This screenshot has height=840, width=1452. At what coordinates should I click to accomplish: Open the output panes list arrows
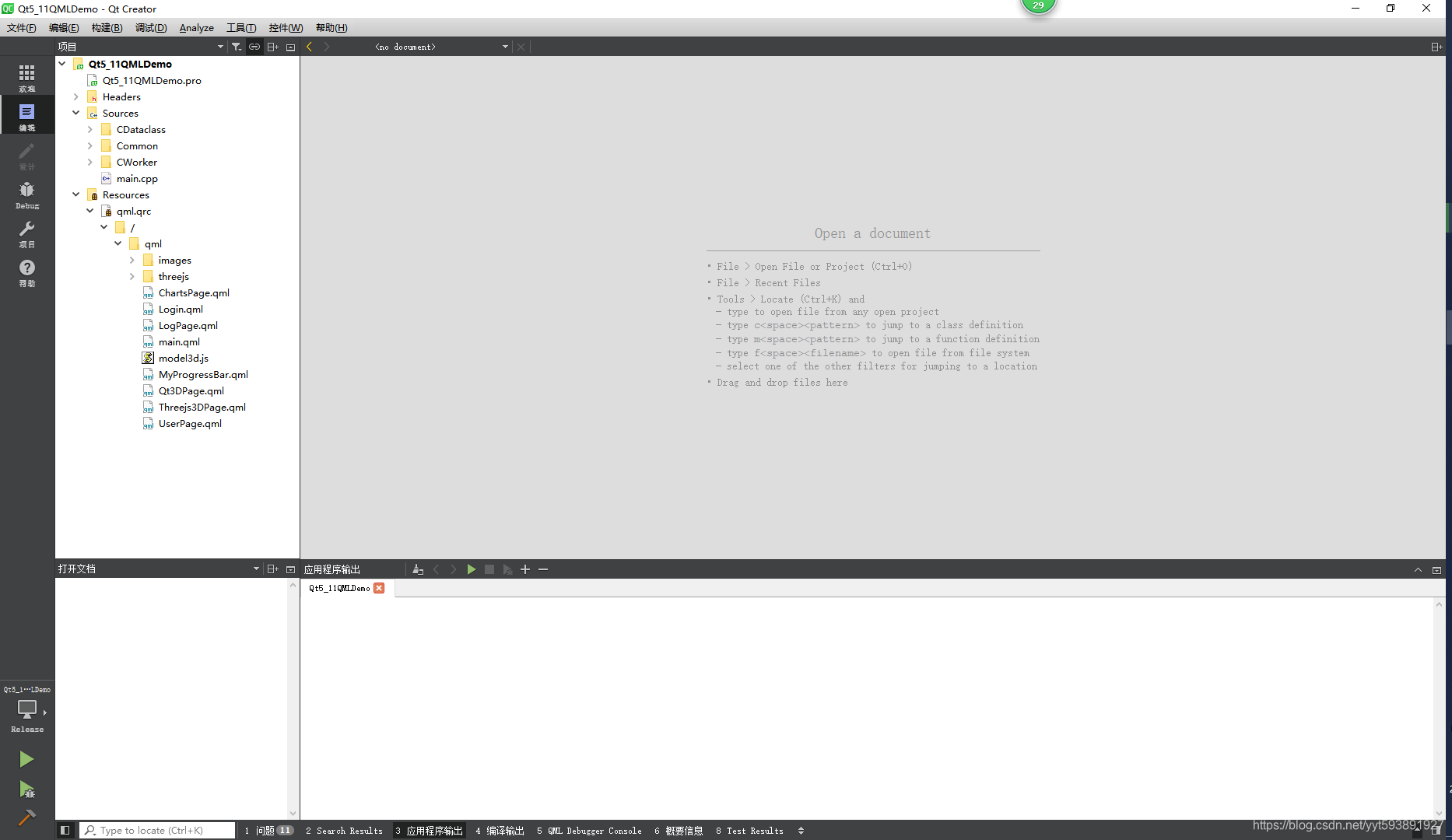pyautogui.click(x=801, y=831)
